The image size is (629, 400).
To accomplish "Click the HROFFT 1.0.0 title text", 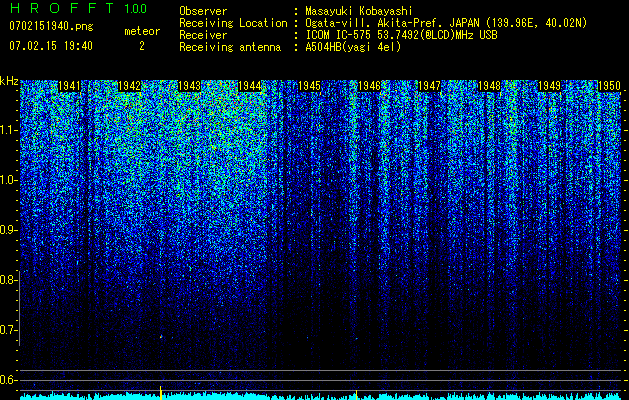I will click(x=78, y=8).
